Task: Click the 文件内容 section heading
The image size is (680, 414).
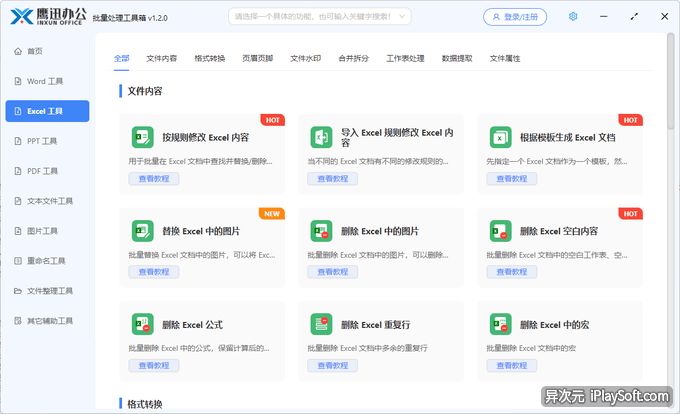Action: [x=144, y=91]
